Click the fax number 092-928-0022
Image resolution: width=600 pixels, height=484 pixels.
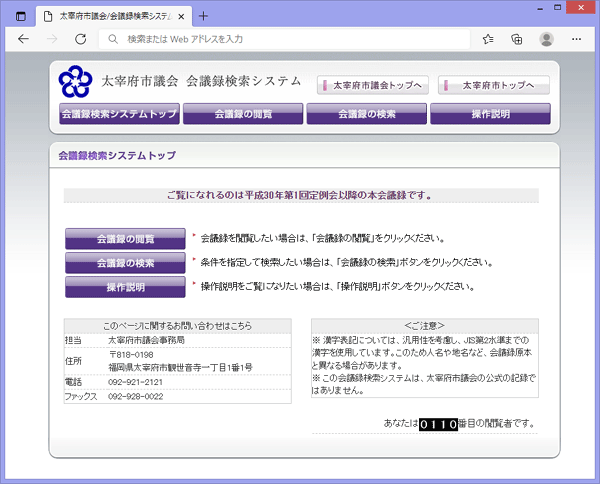point(135,396)
